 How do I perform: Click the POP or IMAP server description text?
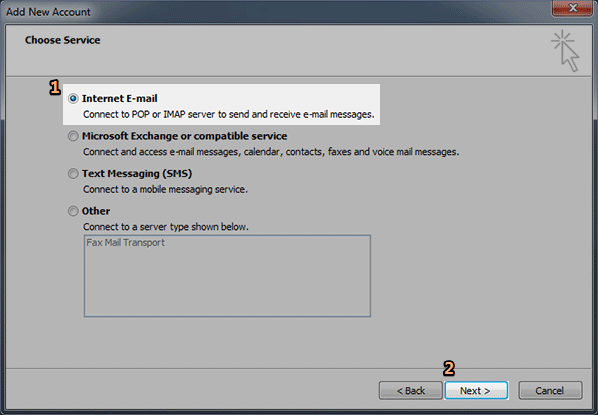point(229,114)
